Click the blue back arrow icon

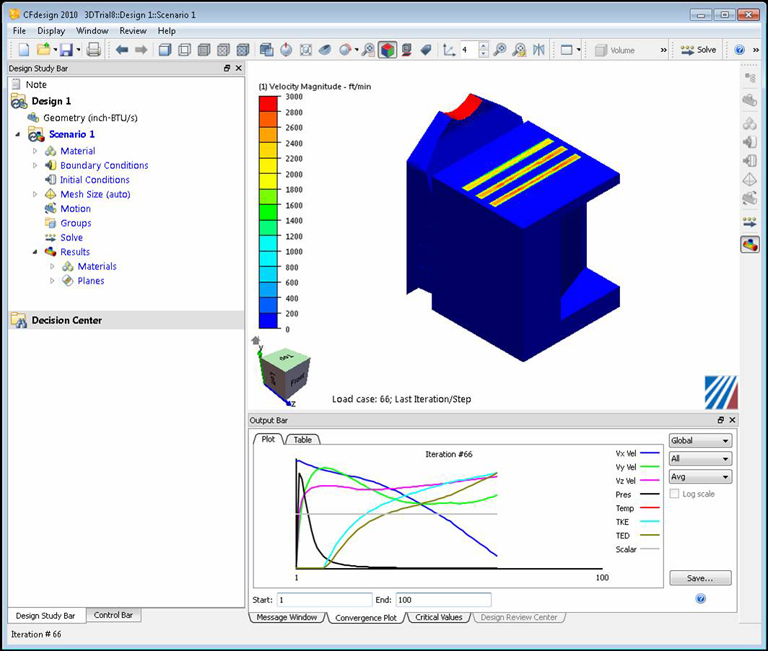121,50
